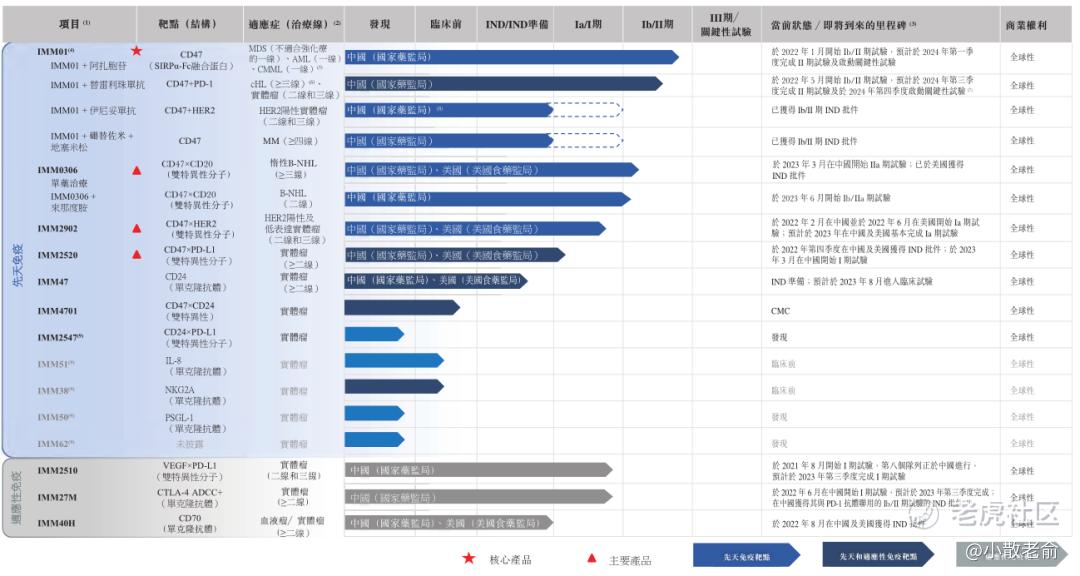Click the IMM0306 project name
This screenshot has width=1080, height=576.
(x=57, y=170)
